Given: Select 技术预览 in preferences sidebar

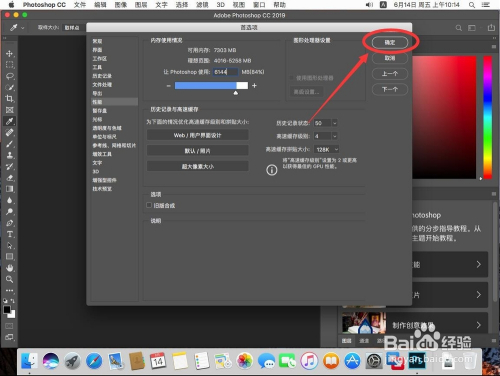Looking at the screenshot, I should click(x=102, y=189).
